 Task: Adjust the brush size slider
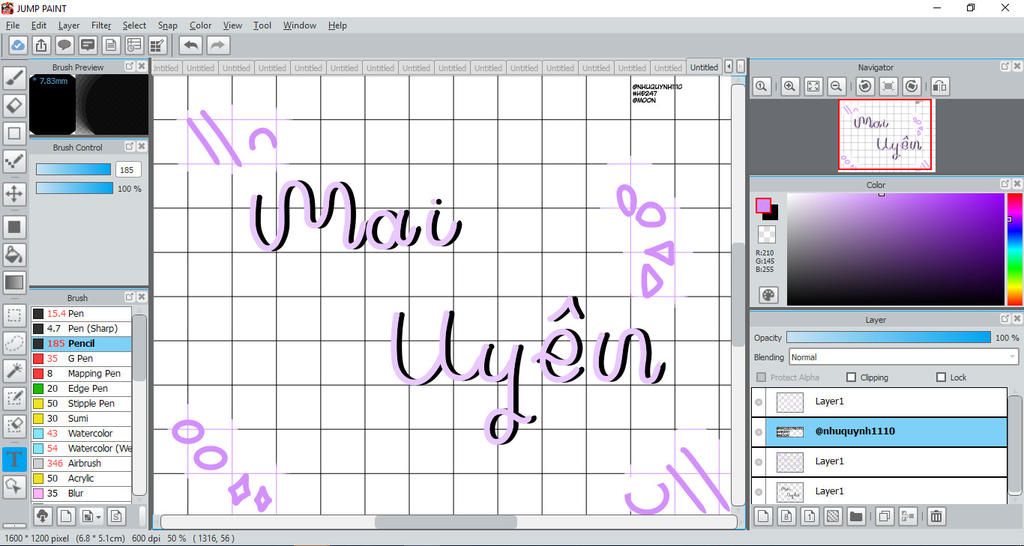pyautogui.click(x=74, y=170)
